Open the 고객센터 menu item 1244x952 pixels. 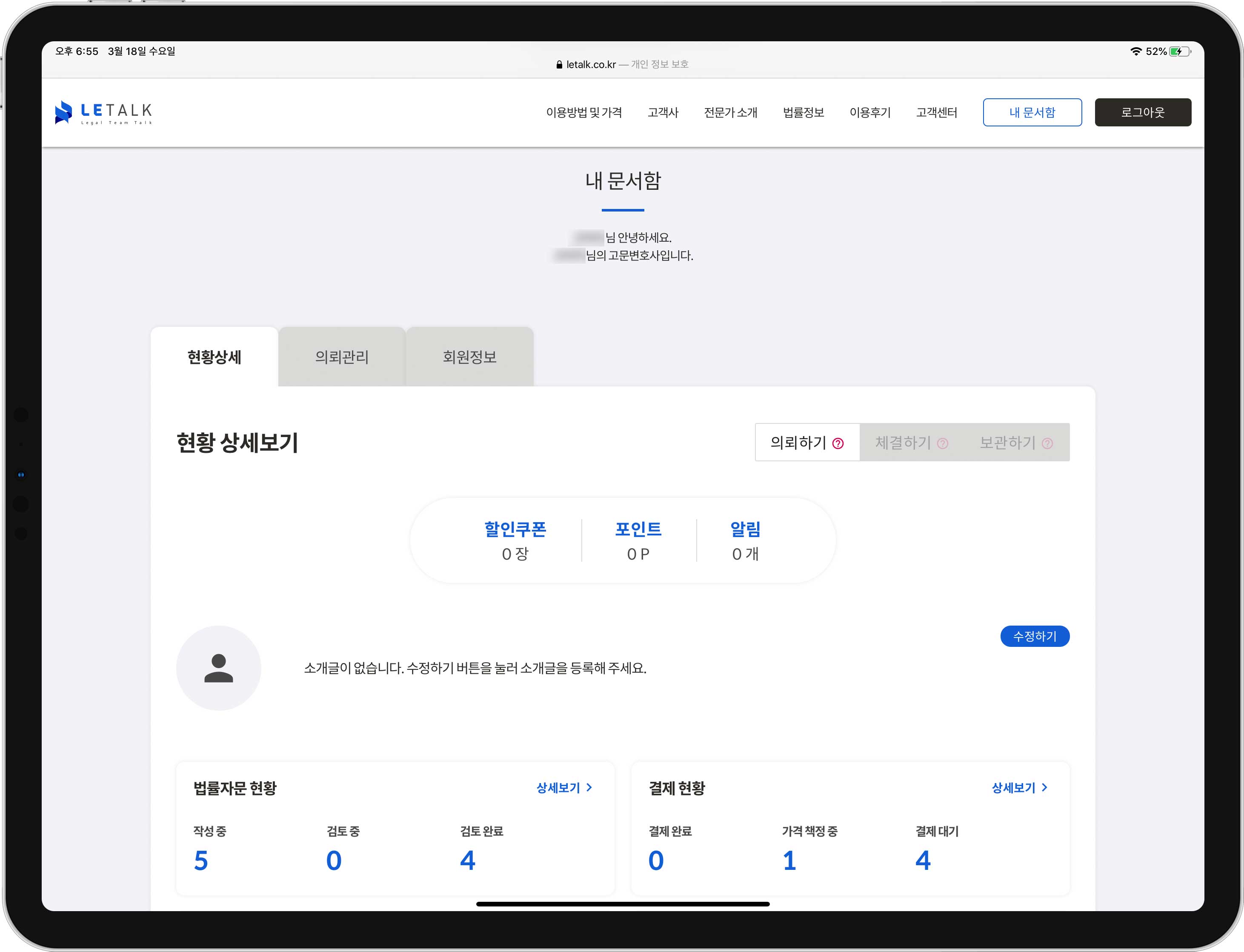pyautogui.click(x=936, y=112)
